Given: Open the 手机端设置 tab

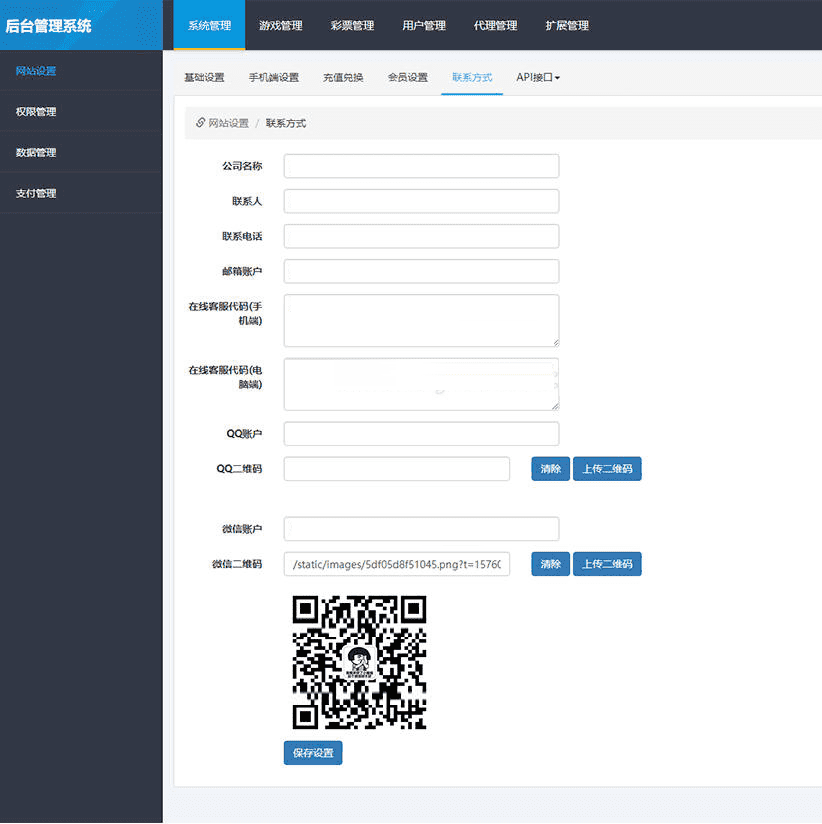Looking at the screenshot, I should 273,78.
